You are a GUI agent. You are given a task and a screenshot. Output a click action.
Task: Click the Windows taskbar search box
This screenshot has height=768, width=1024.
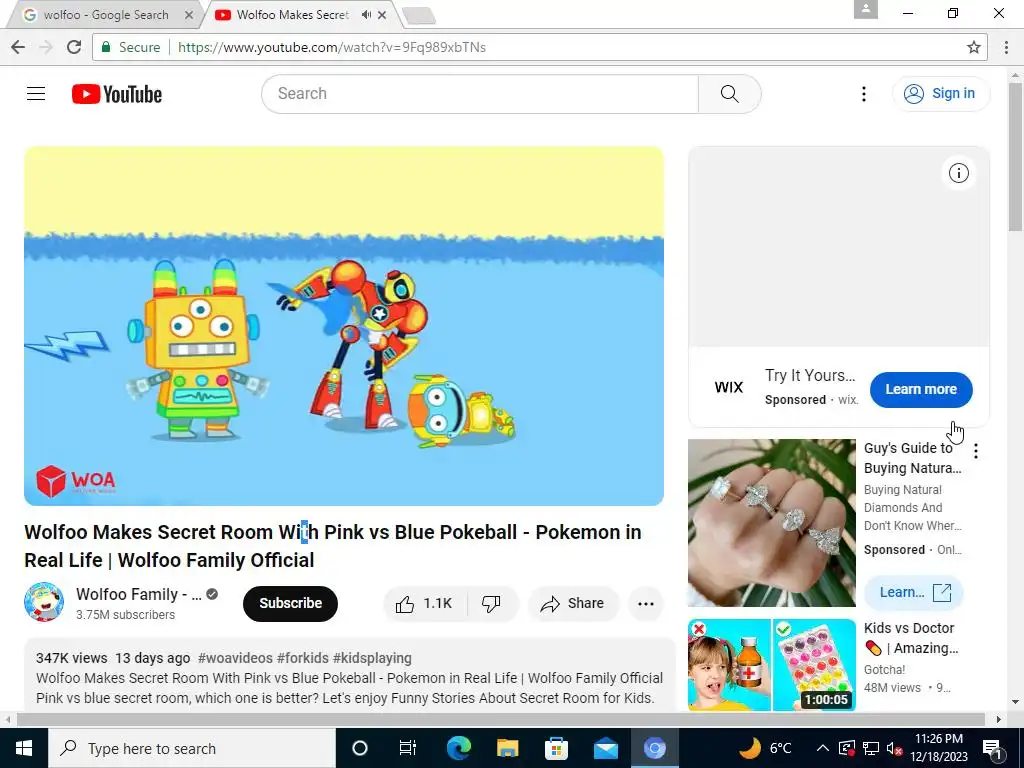click(192, 748)
